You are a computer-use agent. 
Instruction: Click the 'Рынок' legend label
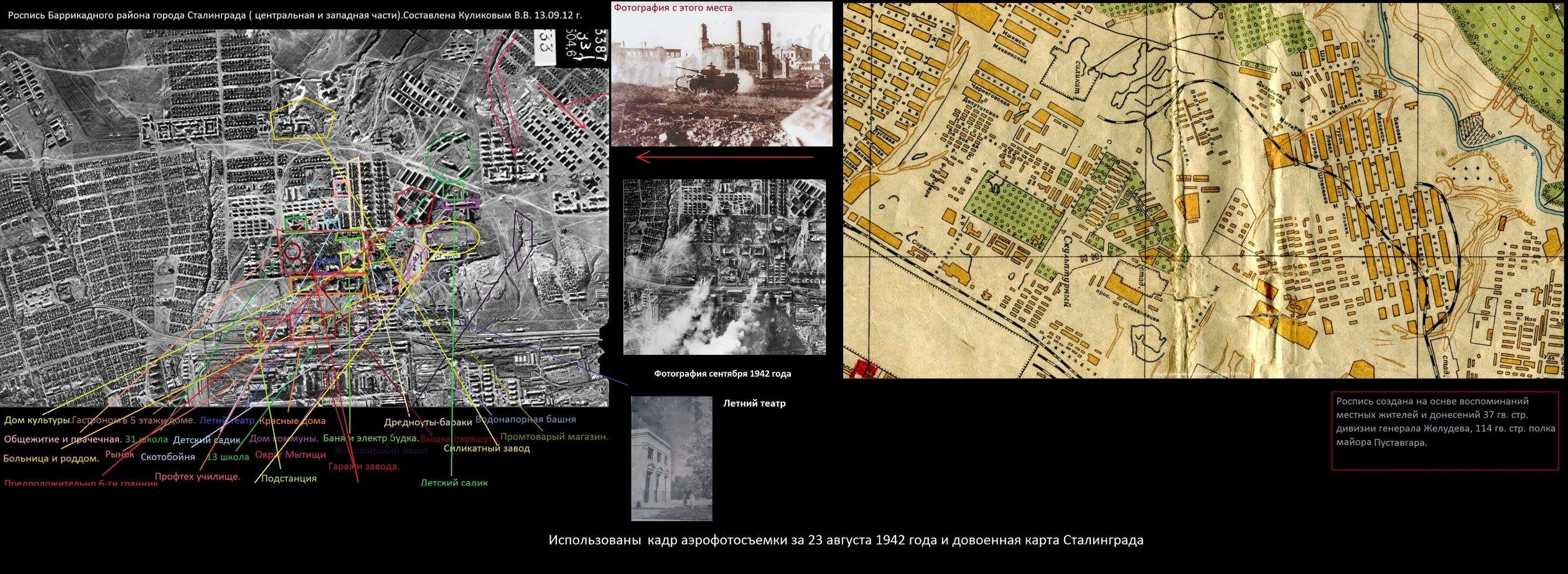[119, 454]
